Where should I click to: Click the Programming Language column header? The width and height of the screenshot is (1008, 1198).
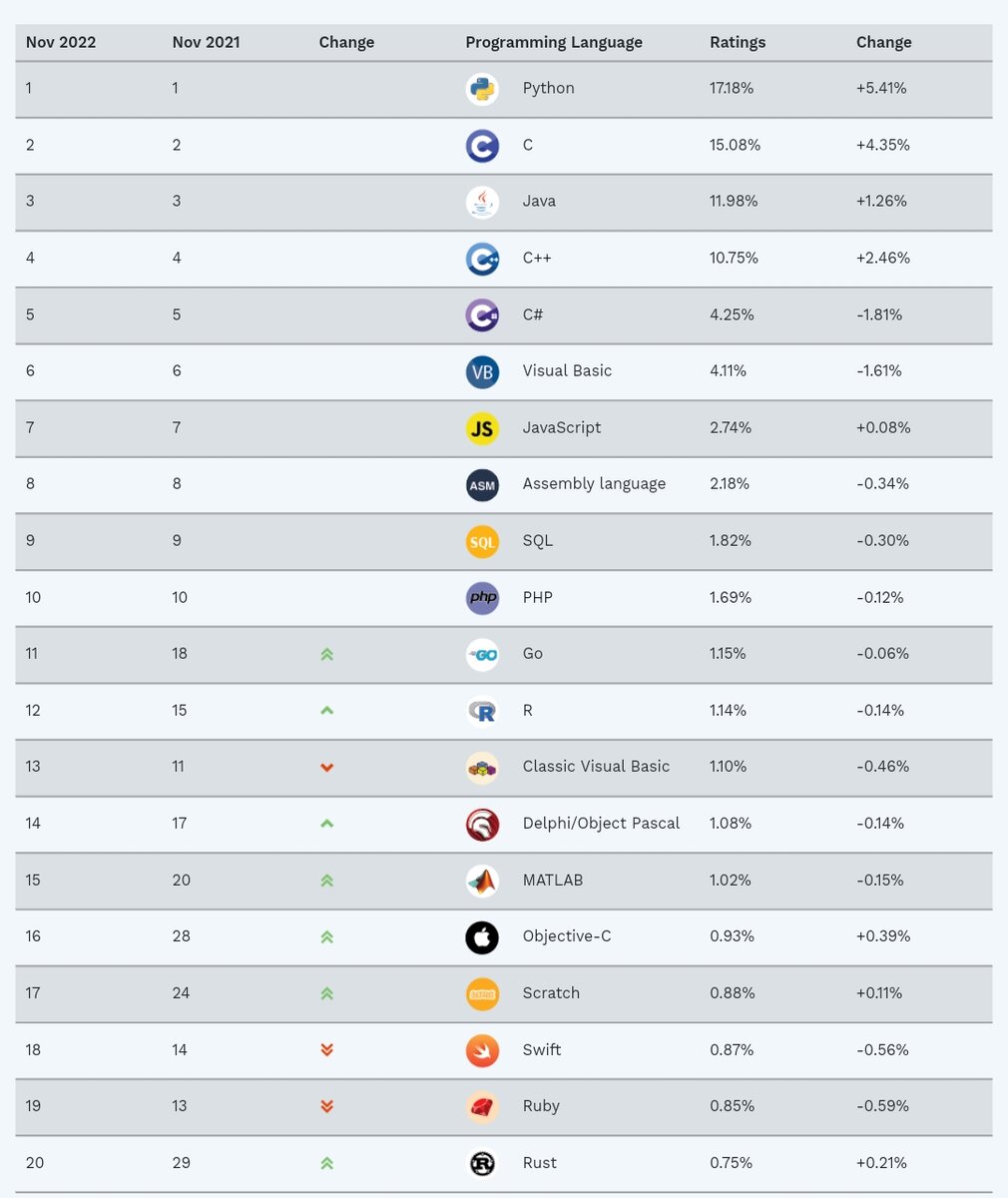[554, 42]
